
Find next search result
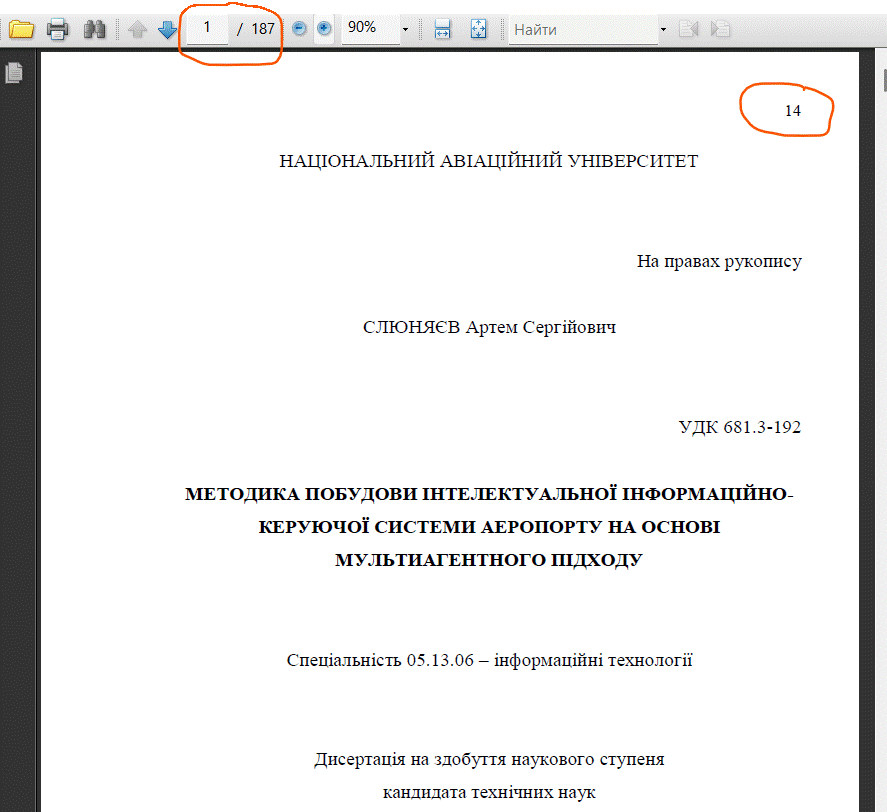coord(719,29)
